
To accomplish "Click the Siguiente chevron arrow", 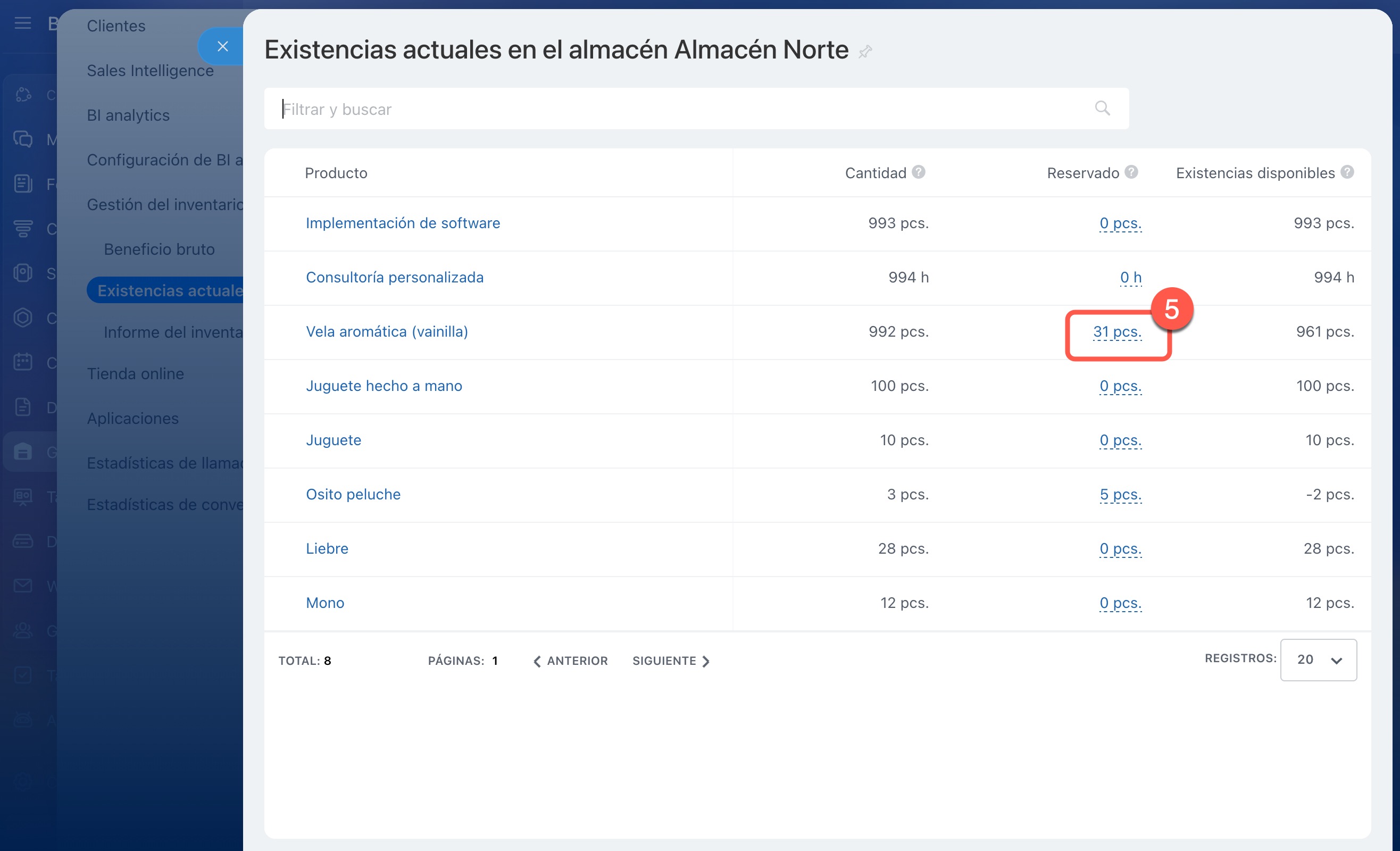I will tap(706, 661).
